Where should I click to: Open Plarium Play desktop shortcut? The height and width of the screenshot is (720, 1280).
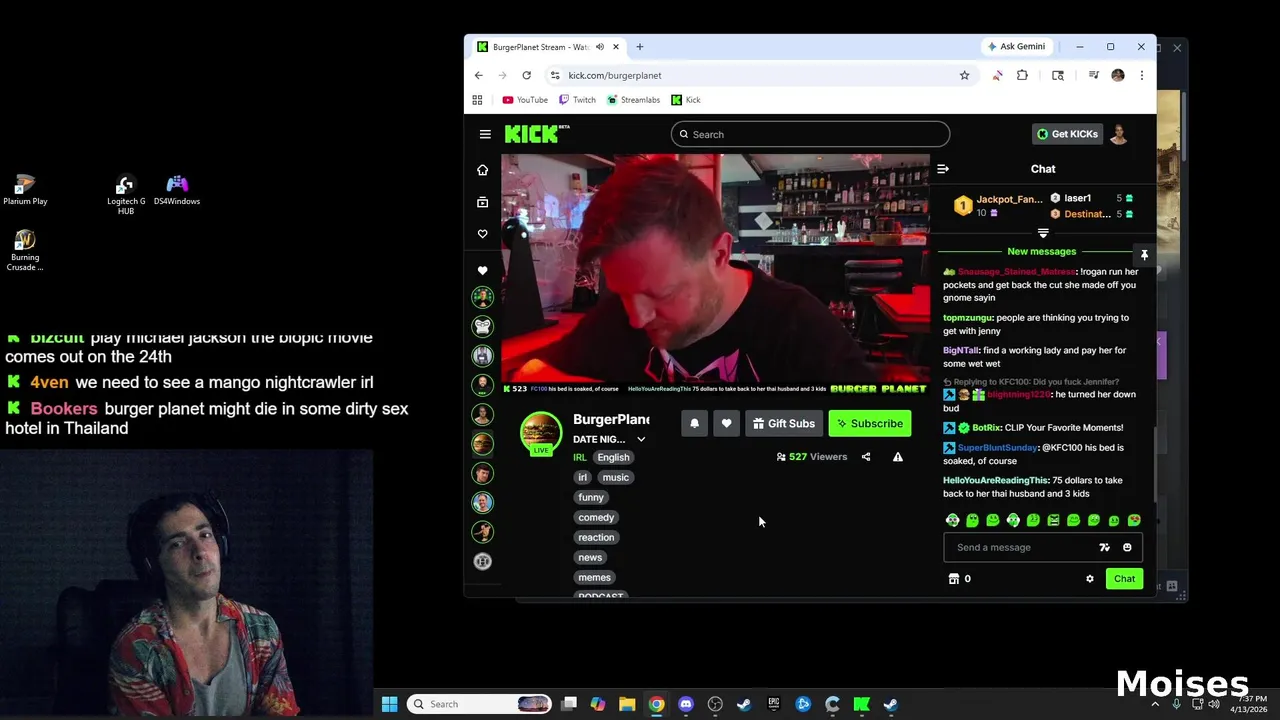pyautogui.click(x=25, y=190)
